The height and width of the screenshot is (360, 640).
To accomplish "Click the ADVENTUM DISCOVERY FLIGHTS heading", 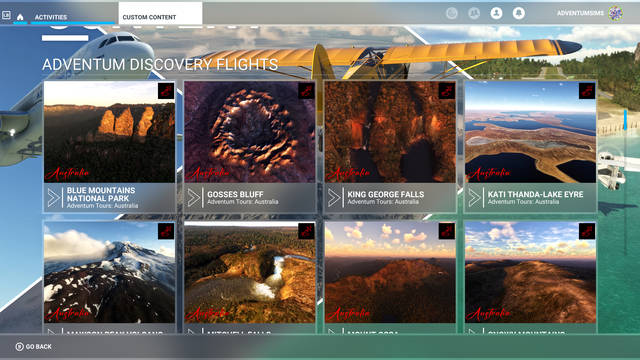I will tap(160, 64).
